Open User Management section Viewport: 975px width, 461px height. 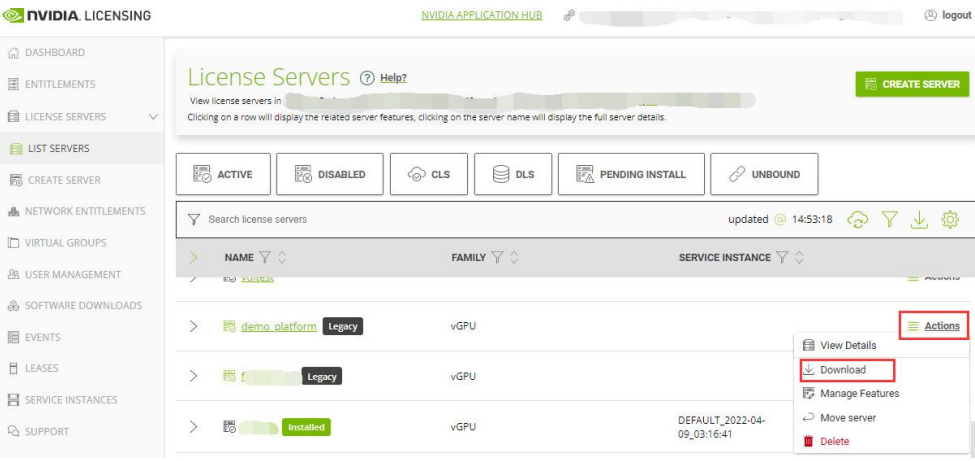pyautogui.click(x=64, y=274)
